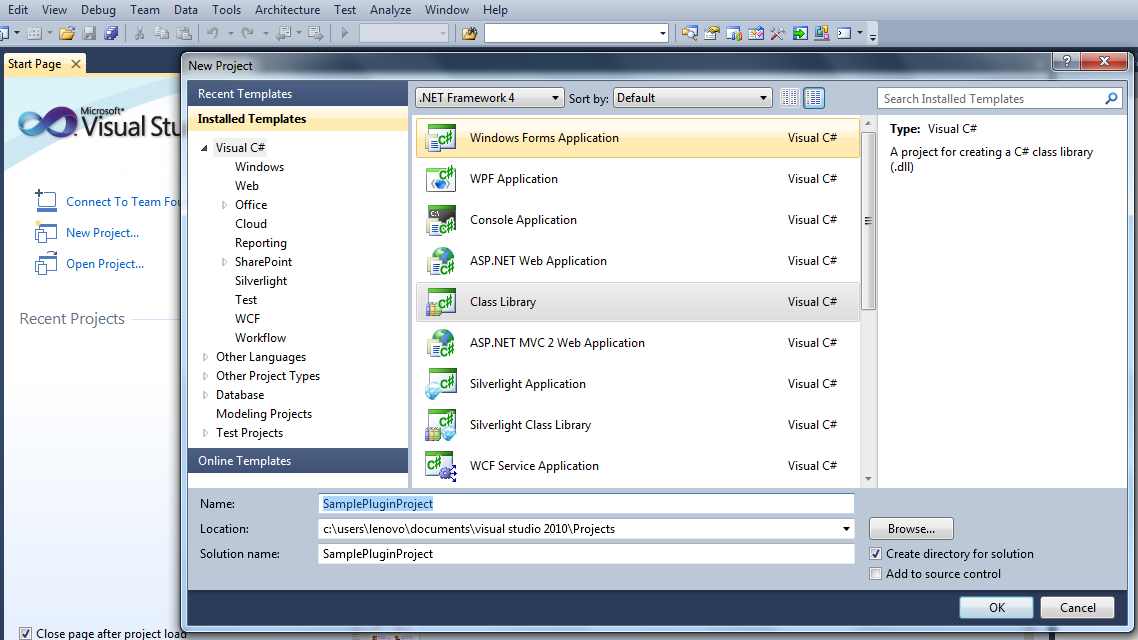Image resolution: width=1138 pixels, height=640 pixels.
Task: Click the template list scroll down arrow
Action: click(868, 480)
